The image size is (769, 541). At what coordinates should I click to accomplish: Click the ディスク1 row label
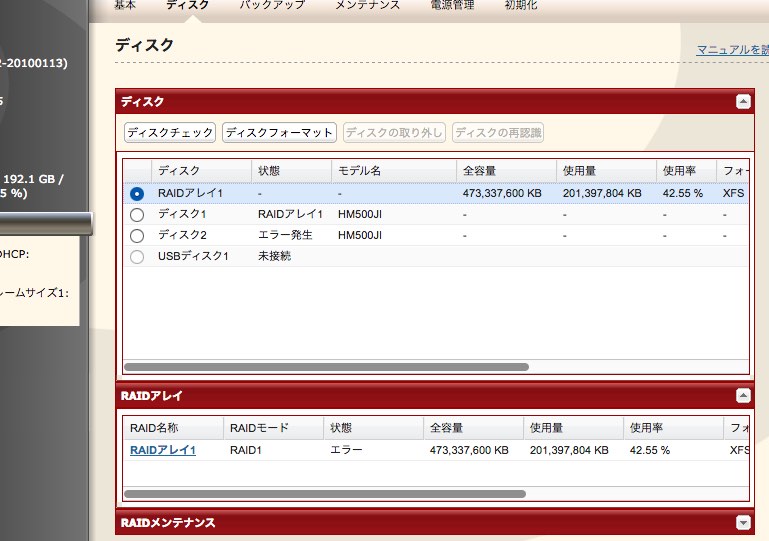(182, 214)
